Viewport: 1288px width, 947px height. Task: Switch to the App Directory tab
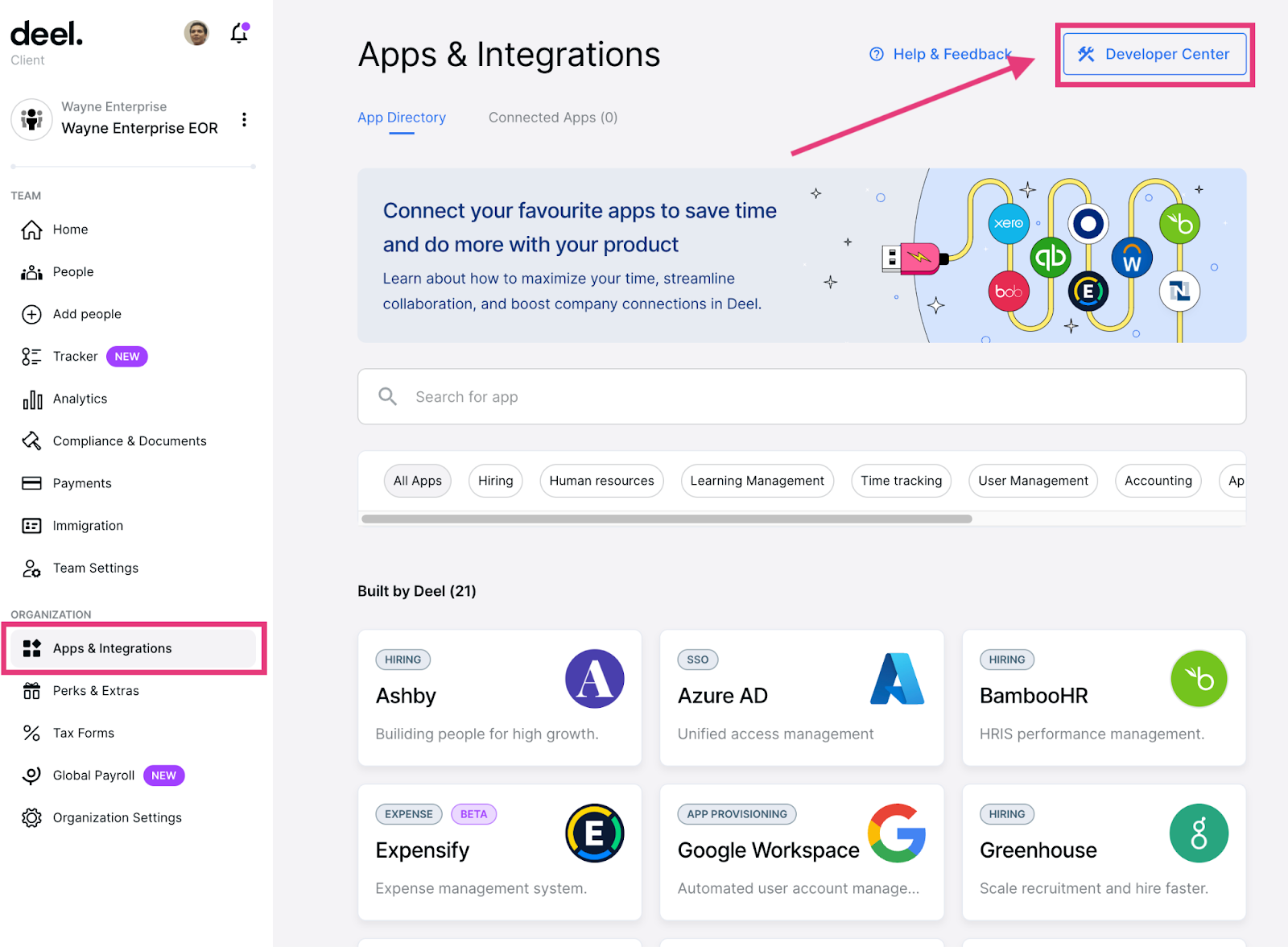pyautogui.click(x=402, y=118)
